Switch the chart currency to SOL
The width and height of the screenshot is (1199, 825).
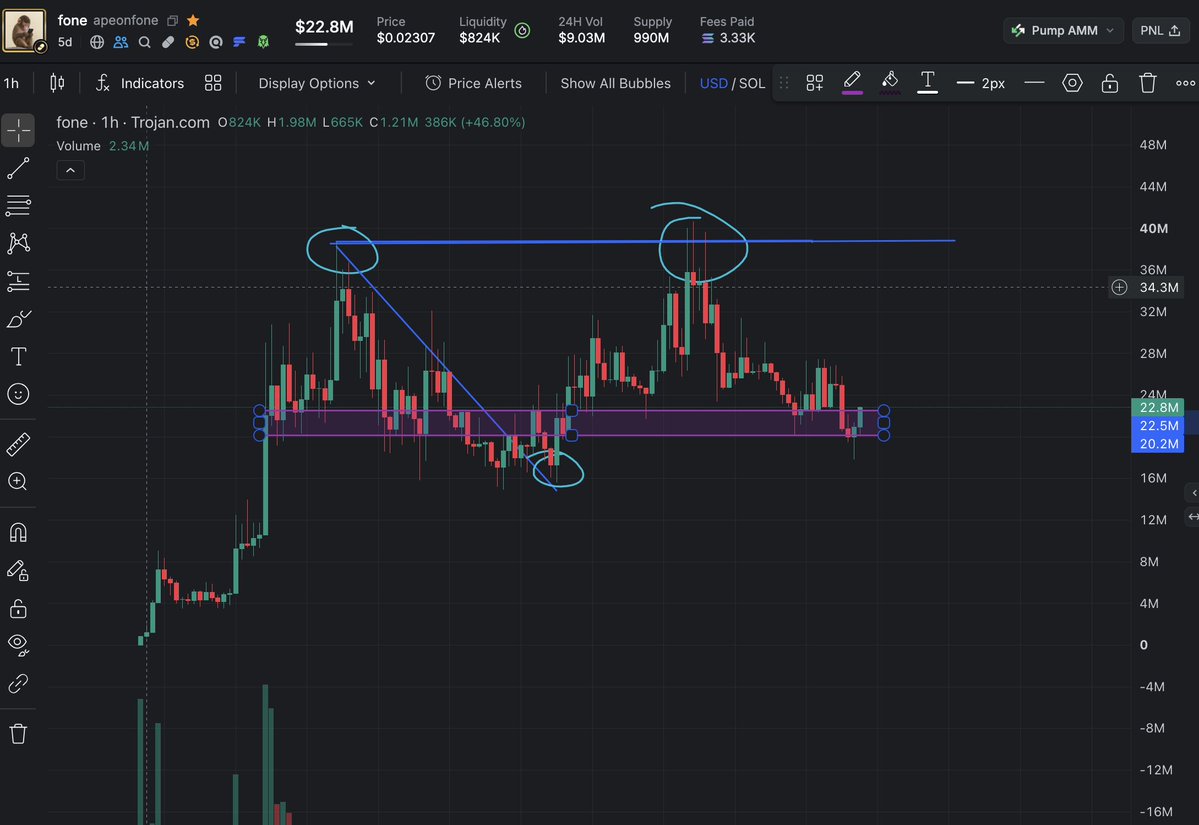pos(752,83)
